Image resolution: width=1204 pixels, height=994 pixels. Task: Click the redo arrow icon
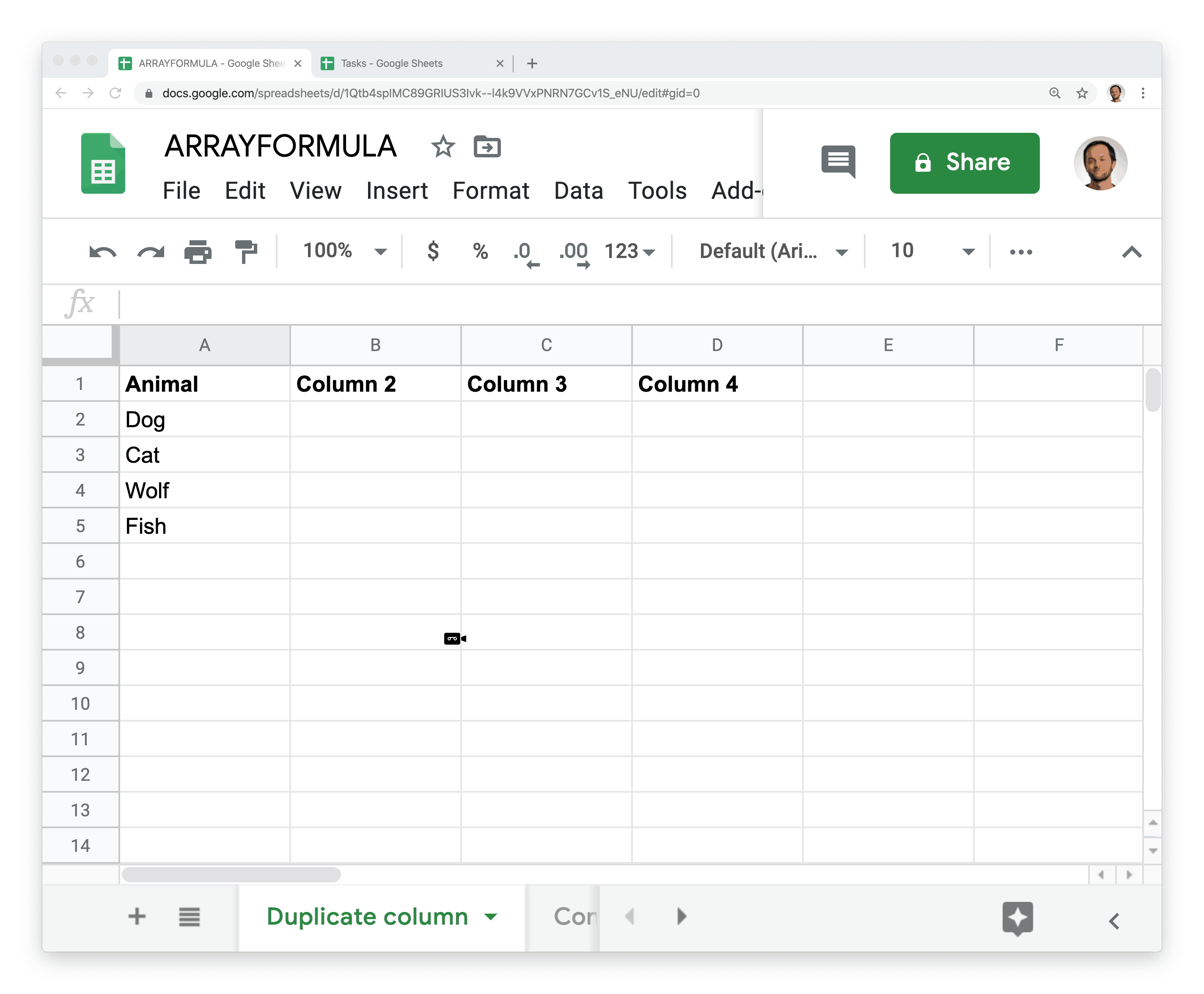pyautogui.click(x=151, y=252)
